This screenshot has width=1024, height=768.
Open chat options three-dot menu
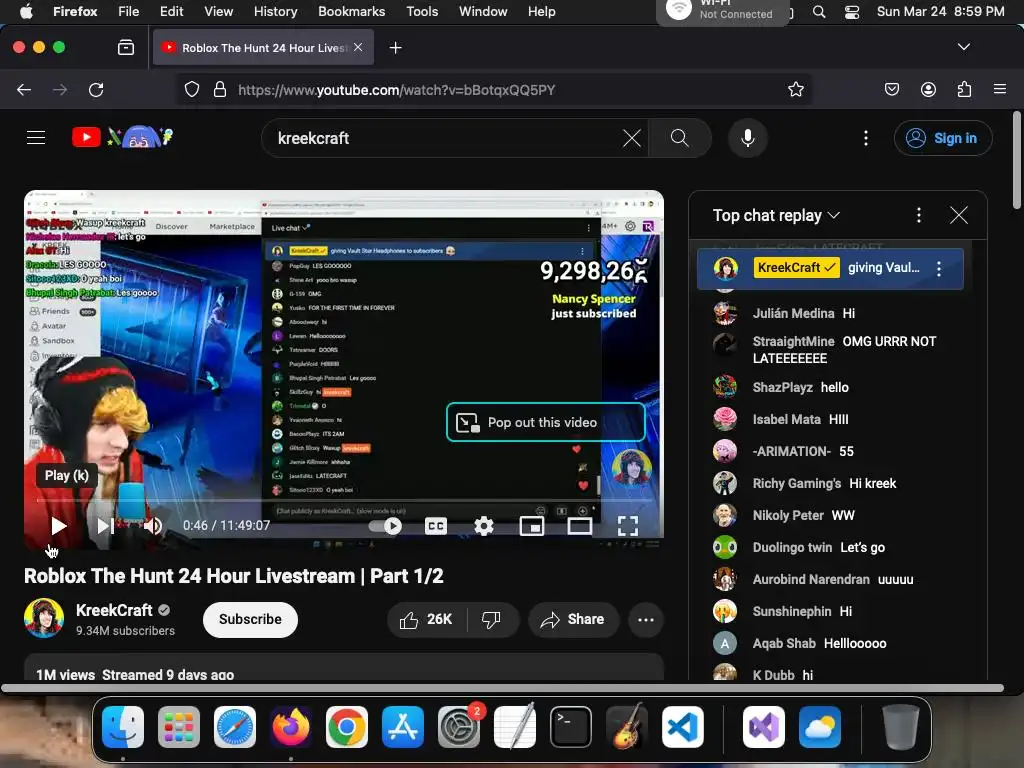[x=919, y=215]
